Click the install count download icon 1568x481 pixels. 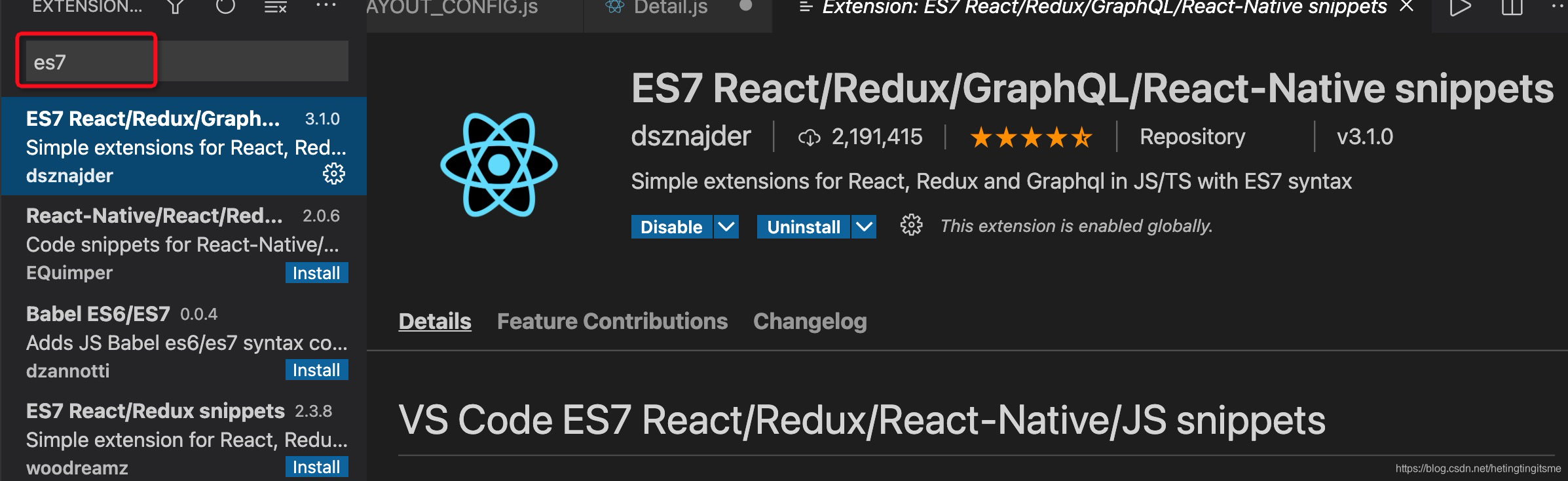pyautogui.click(x=810, y=138)
